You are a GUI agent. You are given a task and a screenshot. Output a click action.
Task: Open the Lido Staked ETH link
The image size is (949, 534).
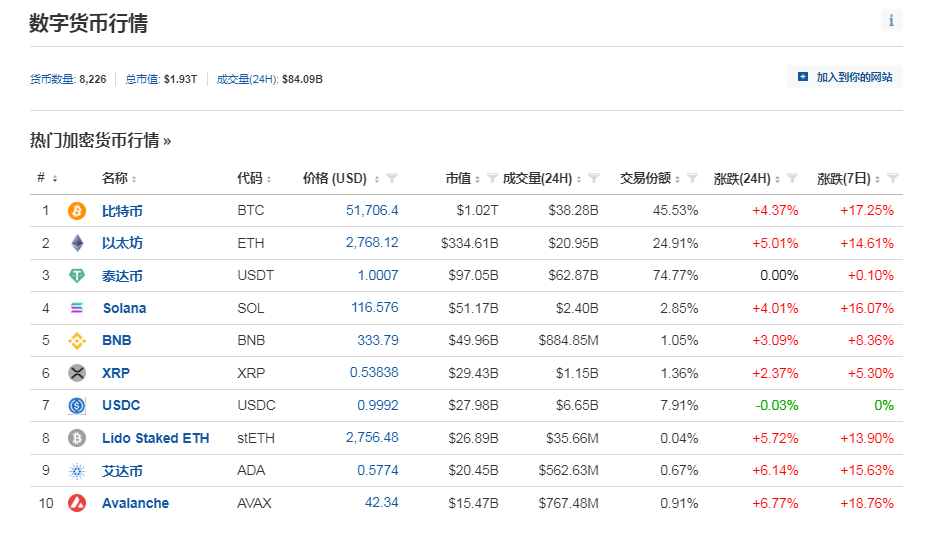coord(155,438)
